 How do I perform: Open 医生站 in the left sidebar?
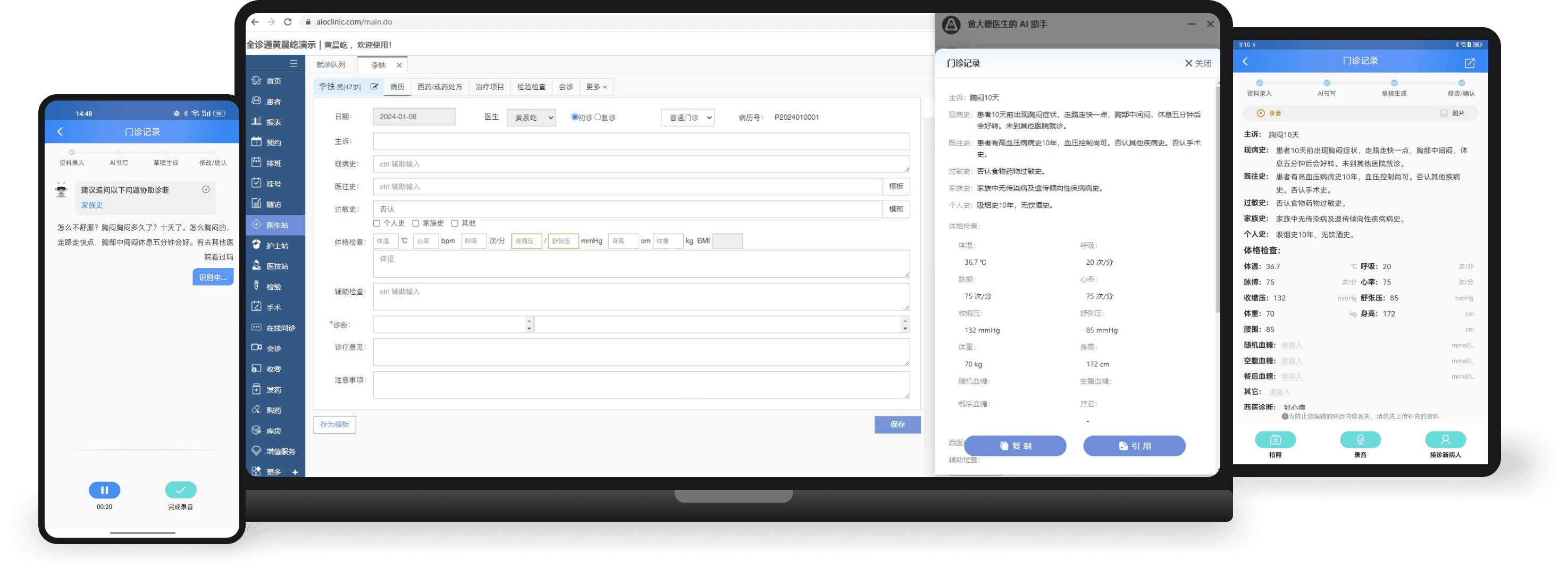pyautogui.click(x=277, y=225)
